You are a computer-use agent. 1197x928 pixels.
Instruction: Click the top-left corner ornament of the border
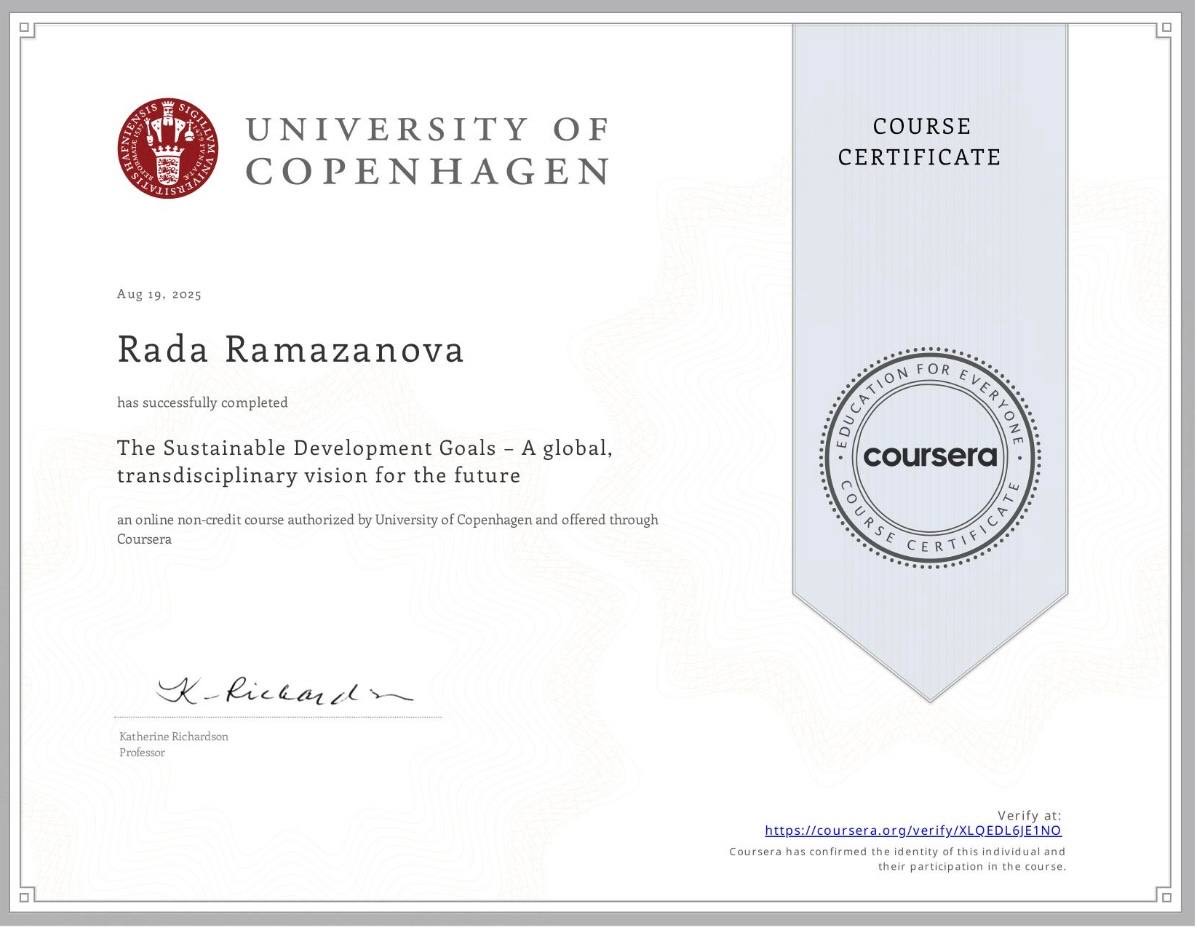tap(27, 30)
